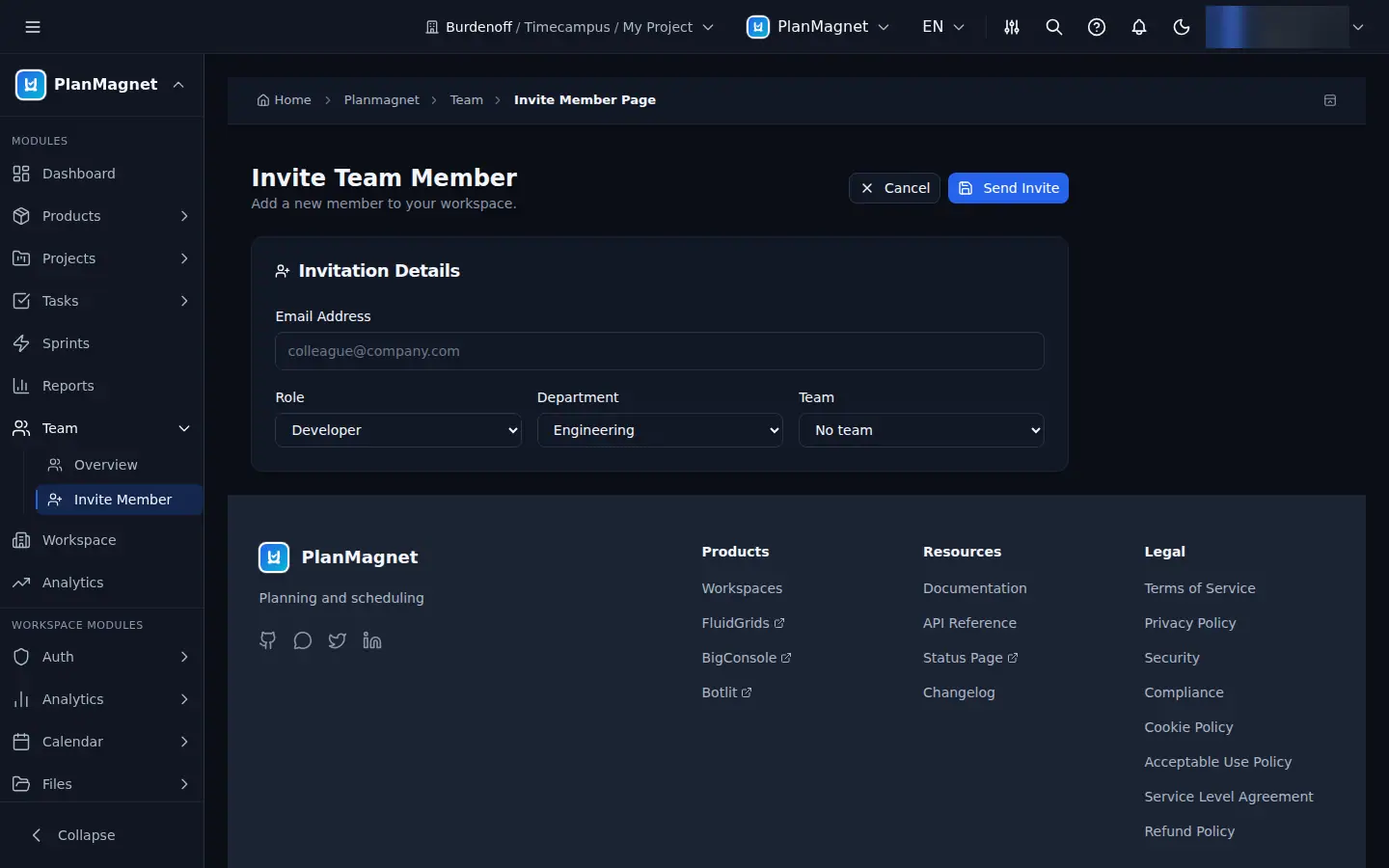This screenshot has width=1389, height=868.
Task: Expand the Tasks submenu chevron
Action: tap(184, 301)
